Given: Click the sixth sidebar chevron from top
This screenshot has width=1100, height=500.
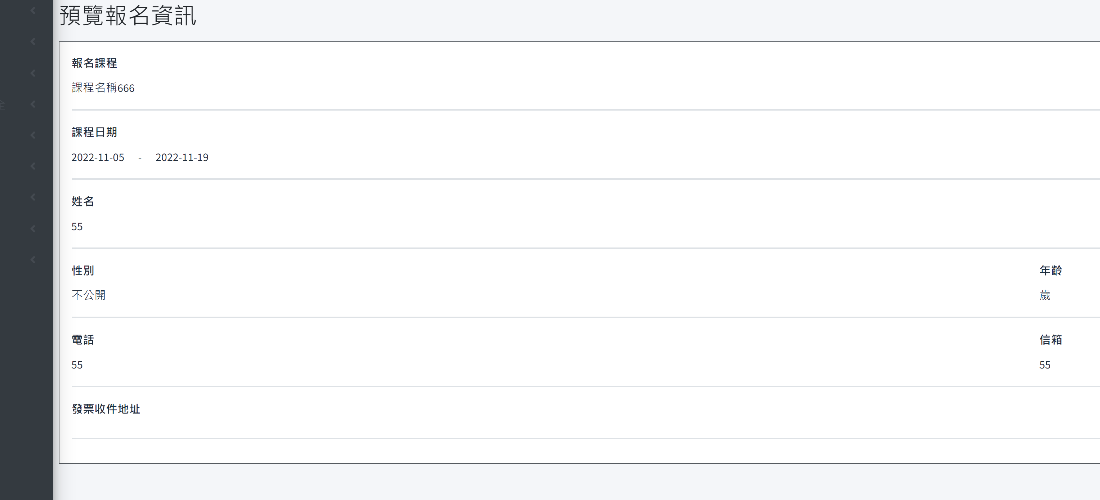Looking at the screenshot, I should pyautogui.click(x=33, y=166).
